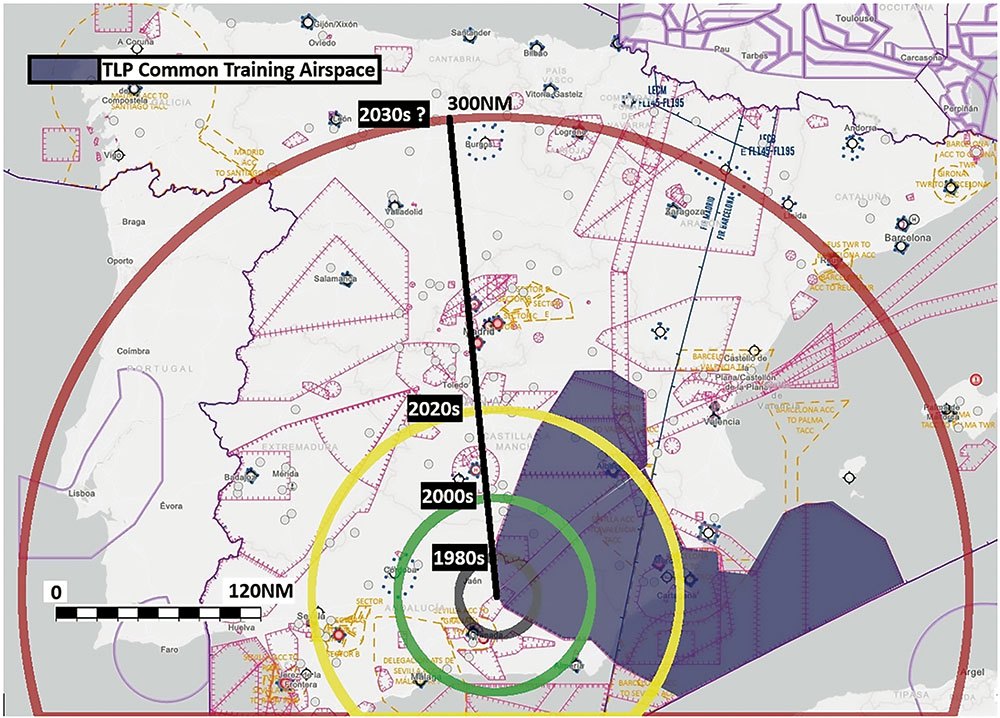Select the Ibiza airport diamond symbol
The height and width of the screenshot is (718, 1000).
coord(849,478)
